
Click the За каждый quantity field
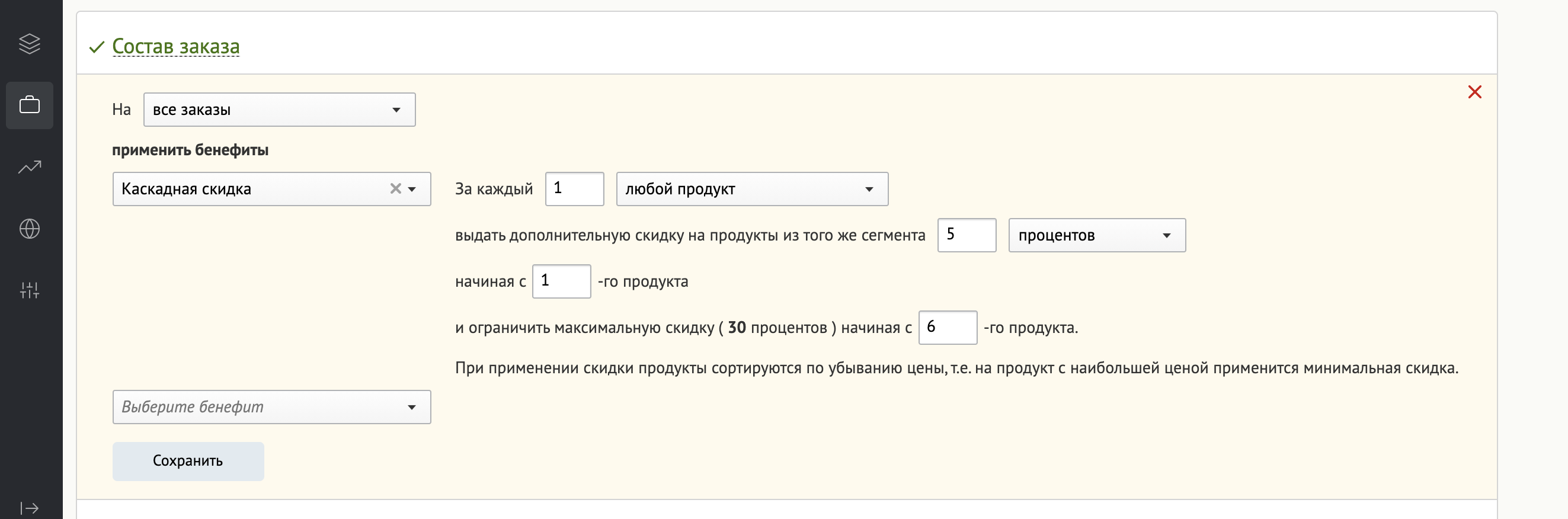574,189
